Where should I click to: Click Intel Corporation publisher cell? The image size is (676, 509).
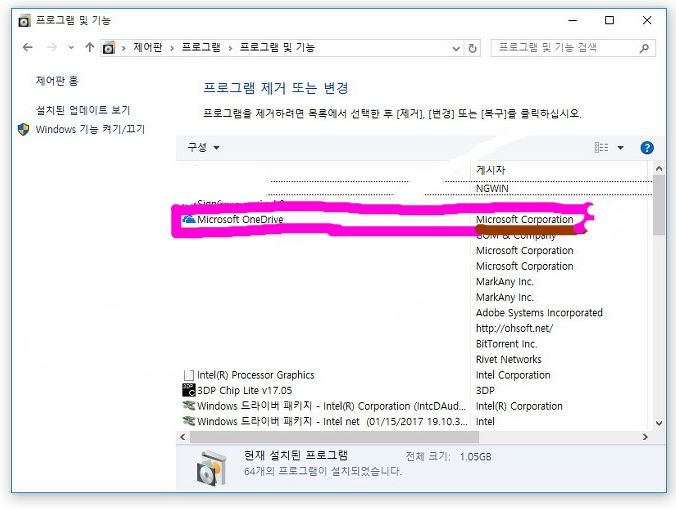(513, 375)
